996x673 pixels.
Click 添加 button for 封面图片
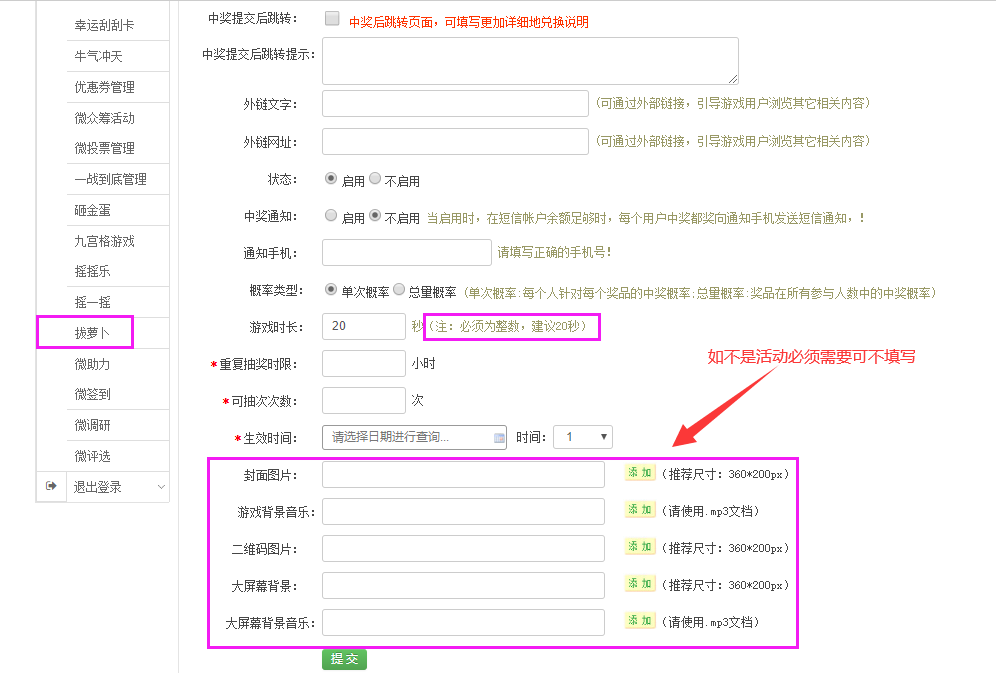coord(639,473)
